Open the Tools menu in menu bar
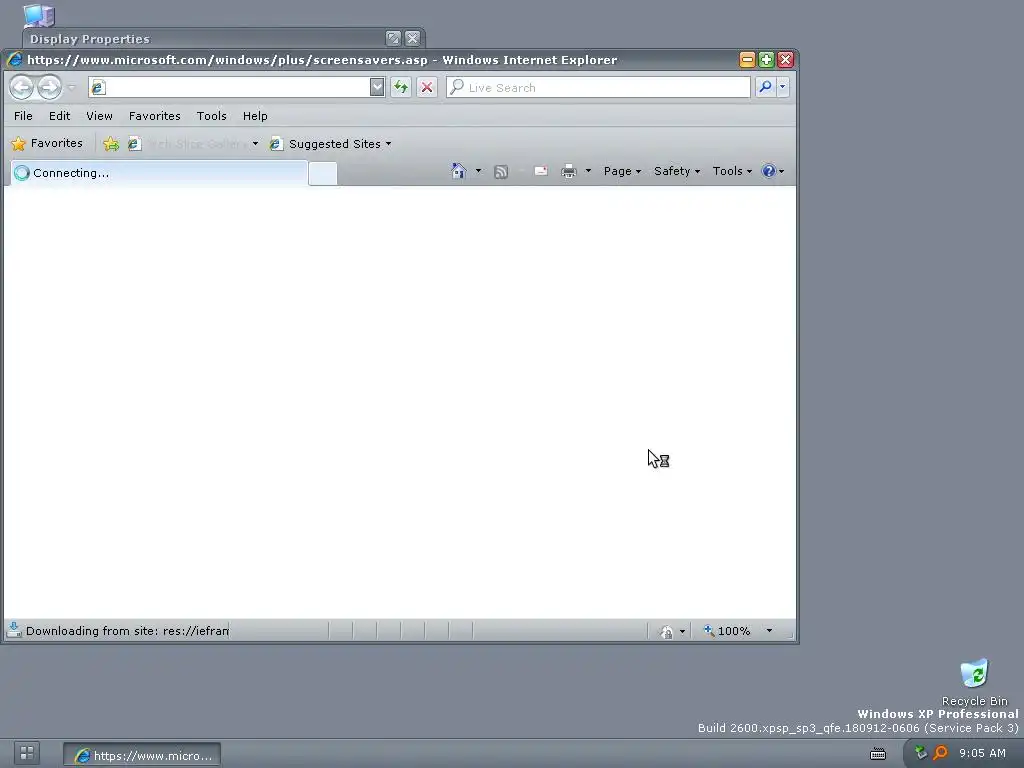1024x768 pixels. [212, 116]
